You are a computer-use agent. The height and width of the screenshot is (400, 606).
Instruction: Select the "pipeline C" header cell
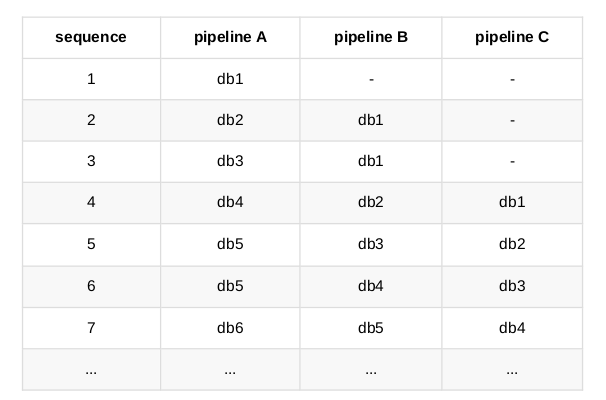[x=511, y=38]
